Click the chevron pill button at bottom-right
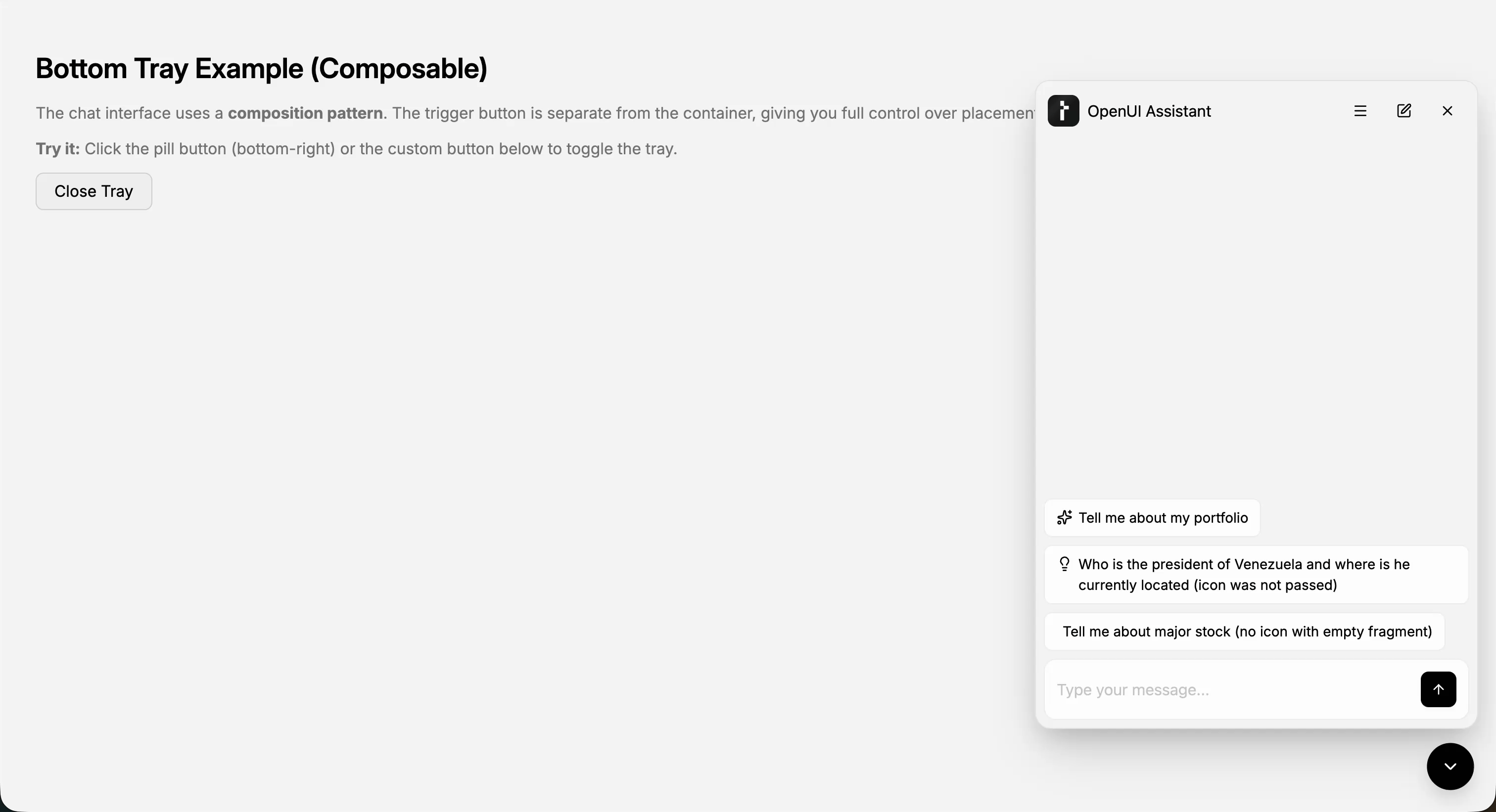This screenshot has height=812, width=1496. pyautogui.click(x=1450, y=766)
